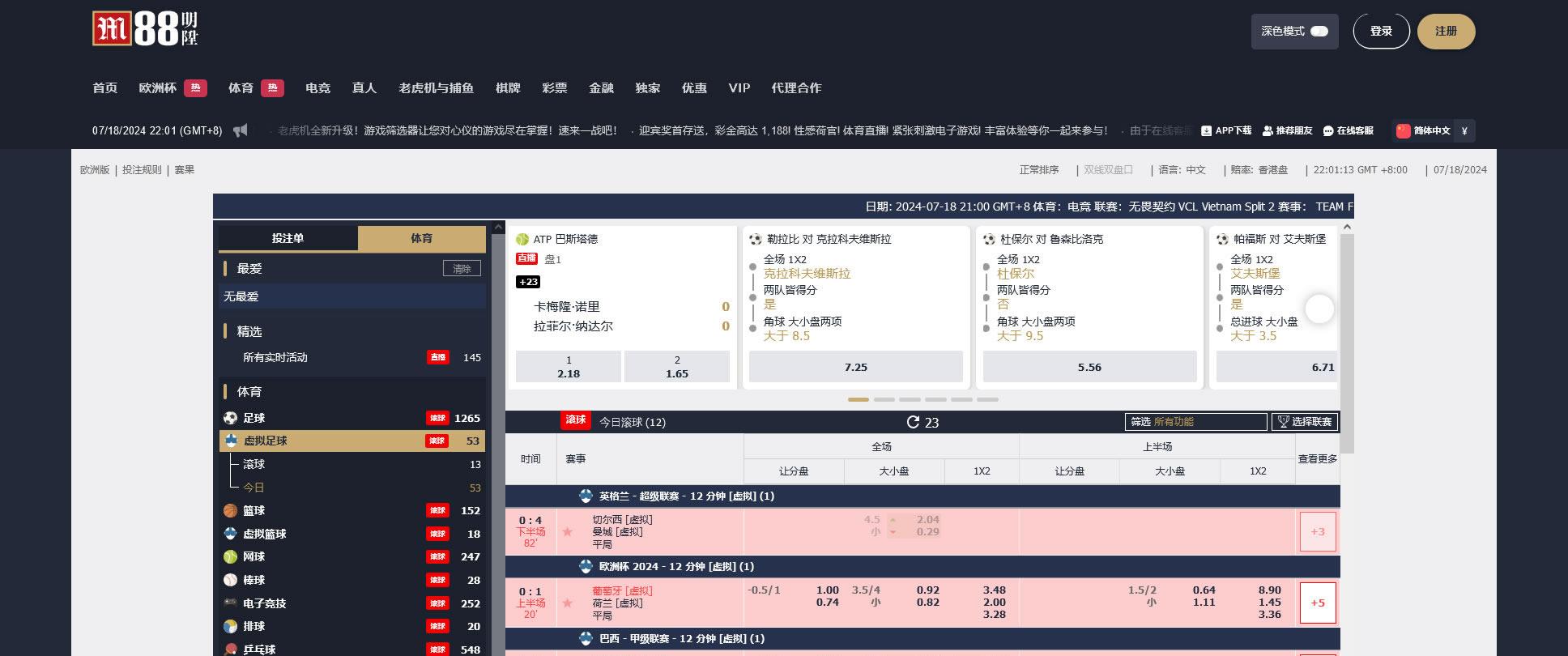Bet on player 1 odds 2.18
1568x656 pixels.
[x=569, y=367]
